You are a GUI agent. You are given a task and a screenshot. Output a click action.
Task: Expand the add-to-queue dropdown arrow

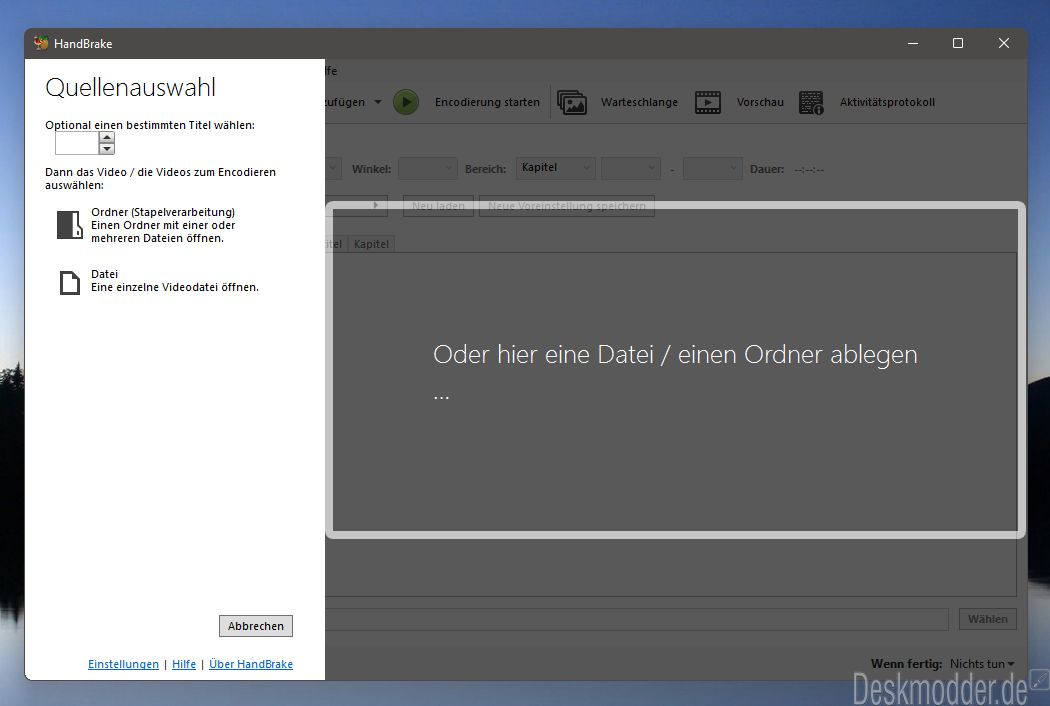pyautogui.click(x=378, y=102)
